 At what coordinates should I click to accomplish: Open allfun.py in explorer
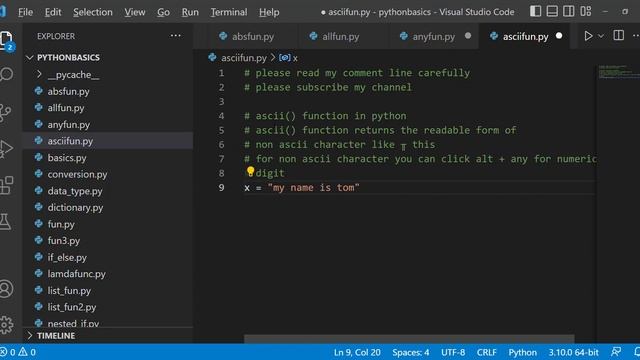(x=108, y=108)
